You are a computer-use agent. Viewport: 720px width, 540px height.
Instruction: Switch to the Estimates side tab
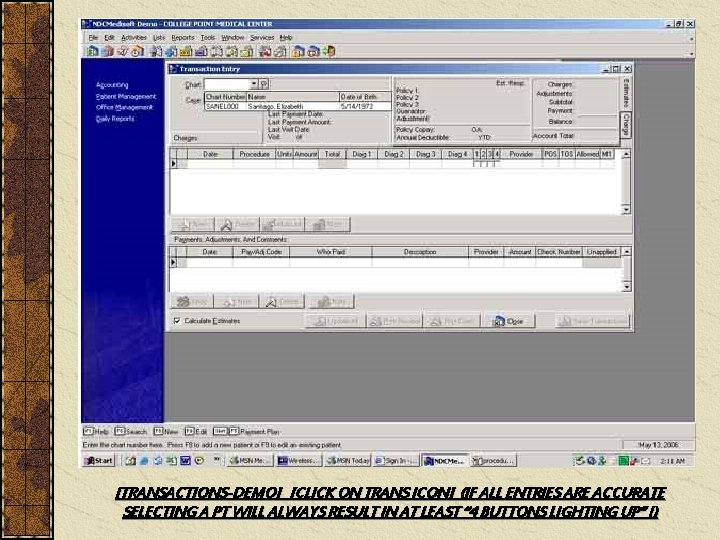(x=625, y=93)
